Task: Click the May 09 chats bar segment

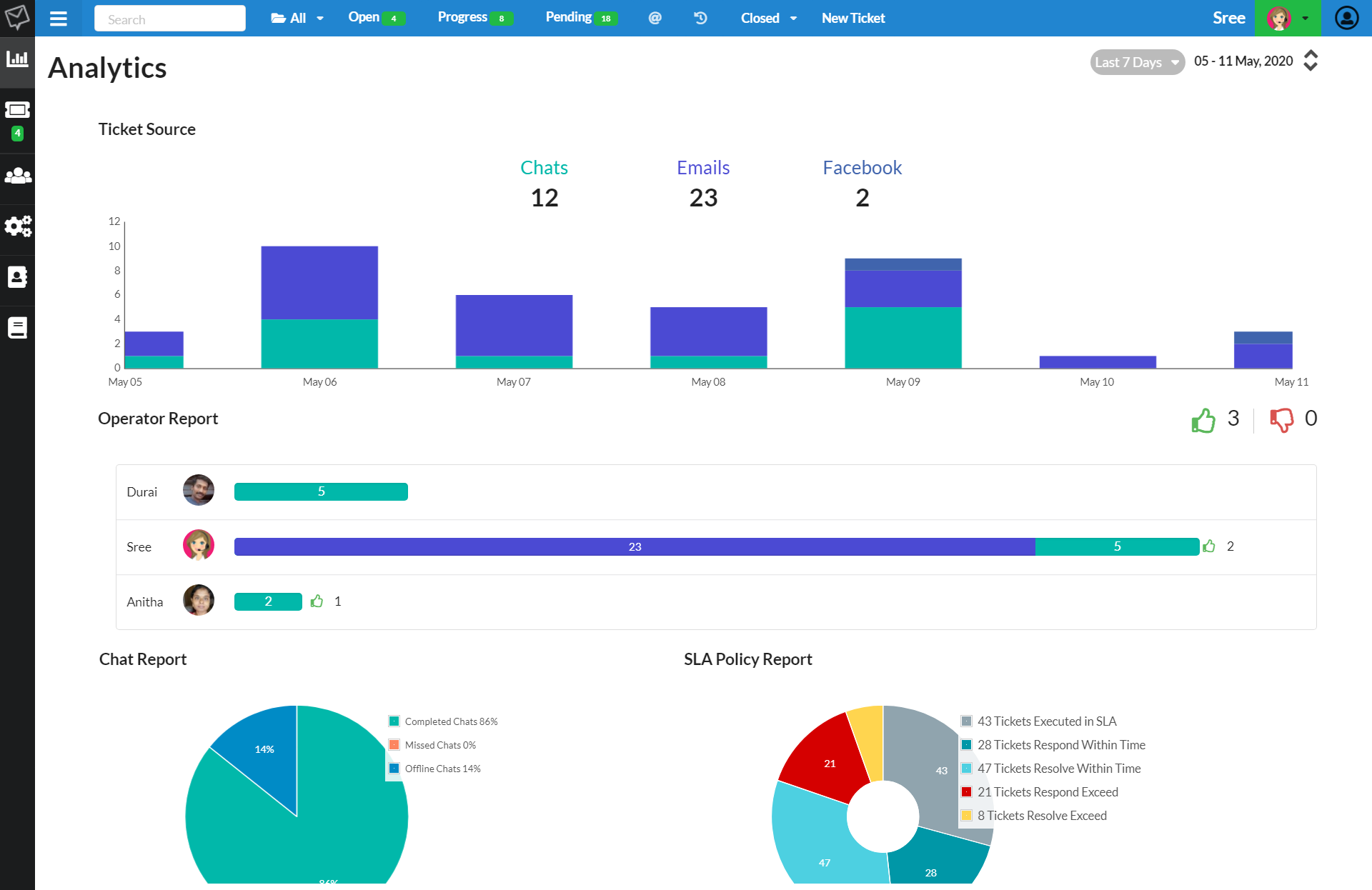Action: click(x=903, y=338)
